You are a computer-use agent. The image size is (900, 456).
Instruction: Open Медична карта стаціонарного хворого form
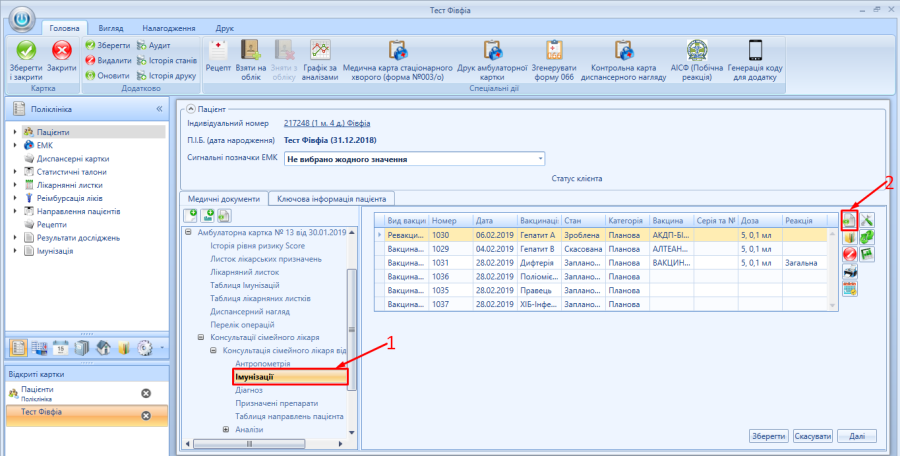coord(397,51)
